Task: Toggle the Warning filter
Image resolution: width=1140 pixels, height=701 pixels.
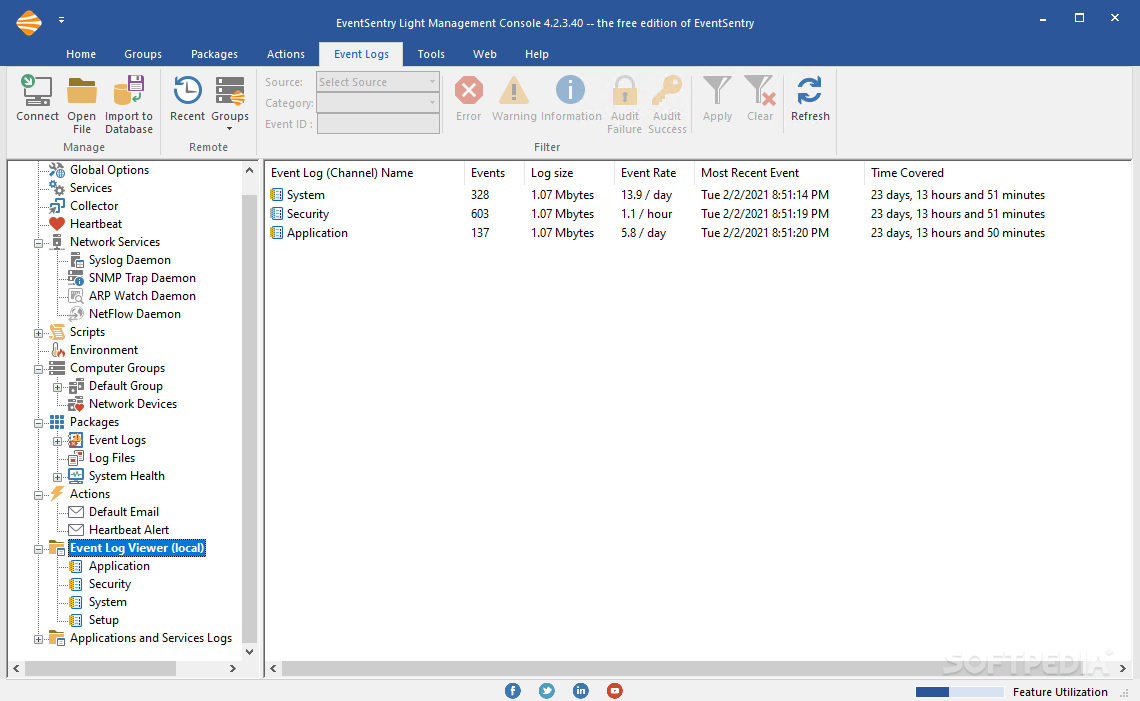Action: [x=514, y=99]
